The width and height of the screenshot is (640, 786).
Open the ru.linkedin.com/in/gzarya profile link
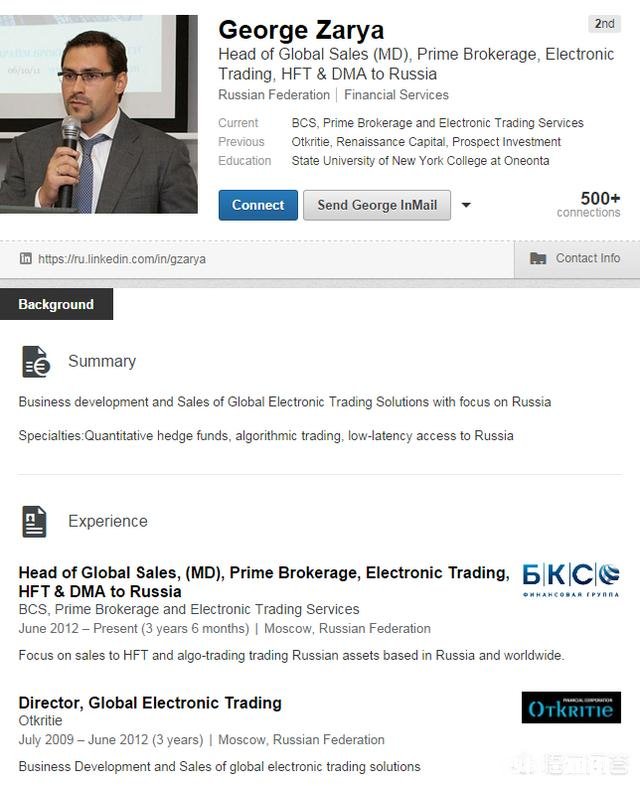122,259
